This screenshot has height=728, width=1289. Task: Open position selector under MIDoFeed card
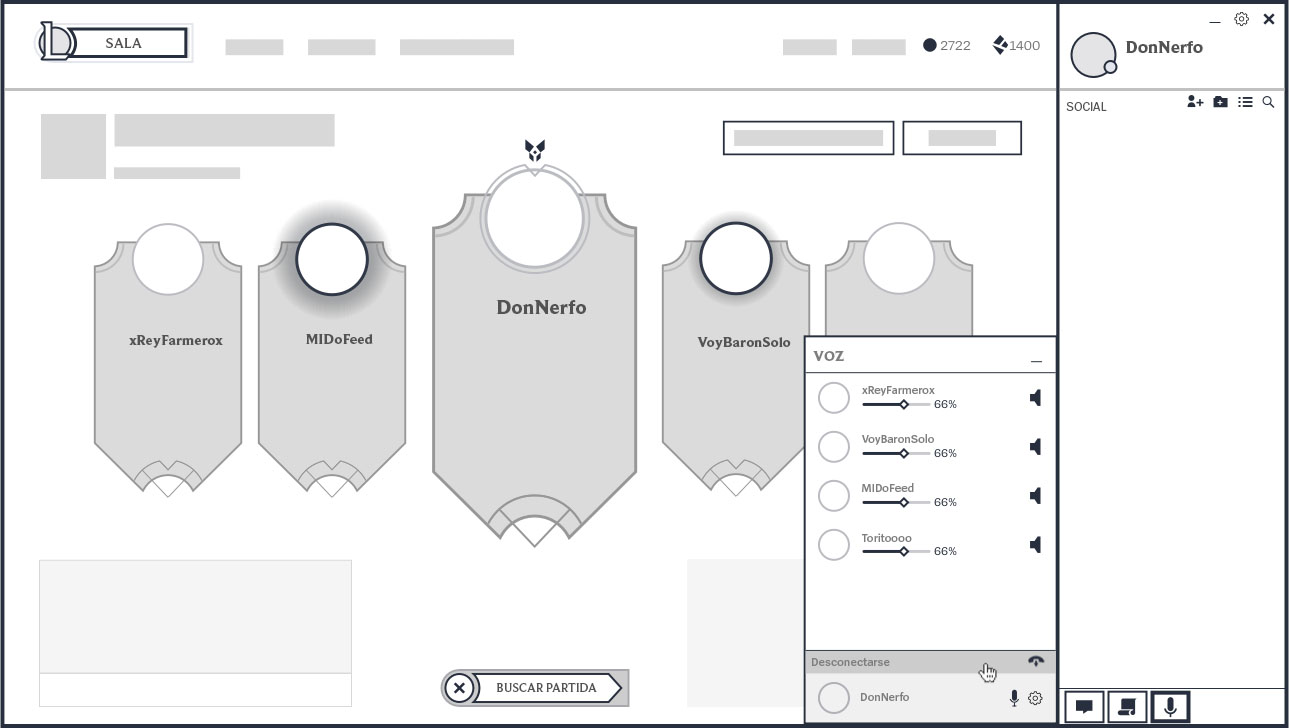click(332, 478)
